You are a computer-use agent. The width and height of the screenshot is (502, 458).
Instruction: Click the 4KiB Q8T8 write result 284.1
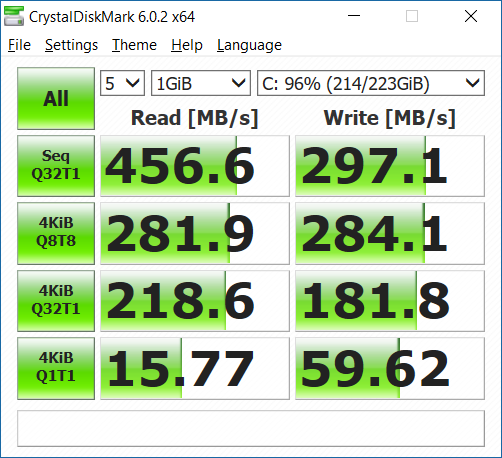pyautogui.click(x=390, y=233)
